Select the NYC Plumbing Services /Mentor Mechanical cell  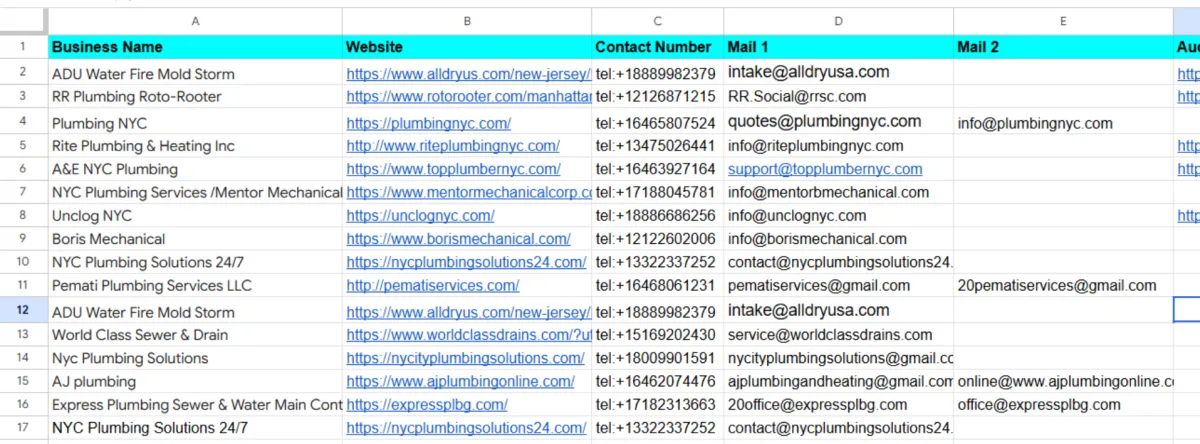click(194, 192)
